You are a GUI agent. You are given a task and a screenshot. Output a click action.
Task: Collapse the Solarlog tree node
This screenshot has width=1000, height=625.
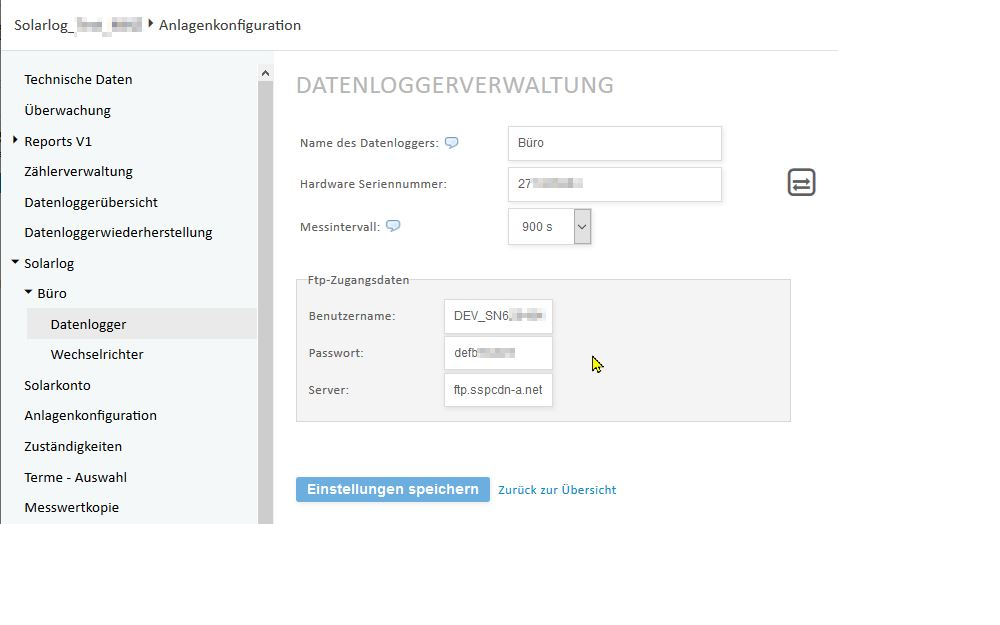click(x=15, y=261)
